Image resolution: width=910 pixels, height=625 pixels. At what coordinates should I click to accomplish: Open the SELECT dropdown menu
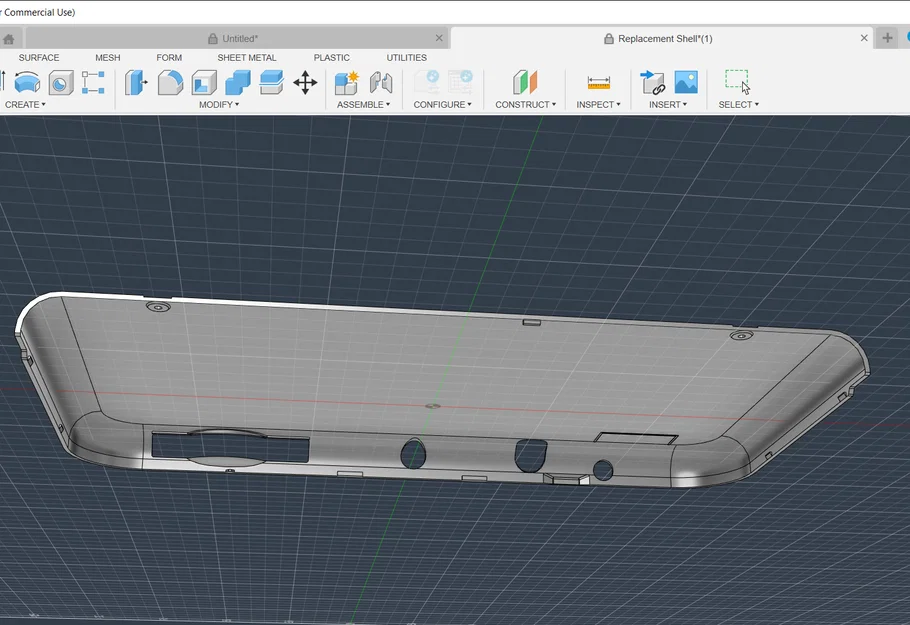[738, 104]
